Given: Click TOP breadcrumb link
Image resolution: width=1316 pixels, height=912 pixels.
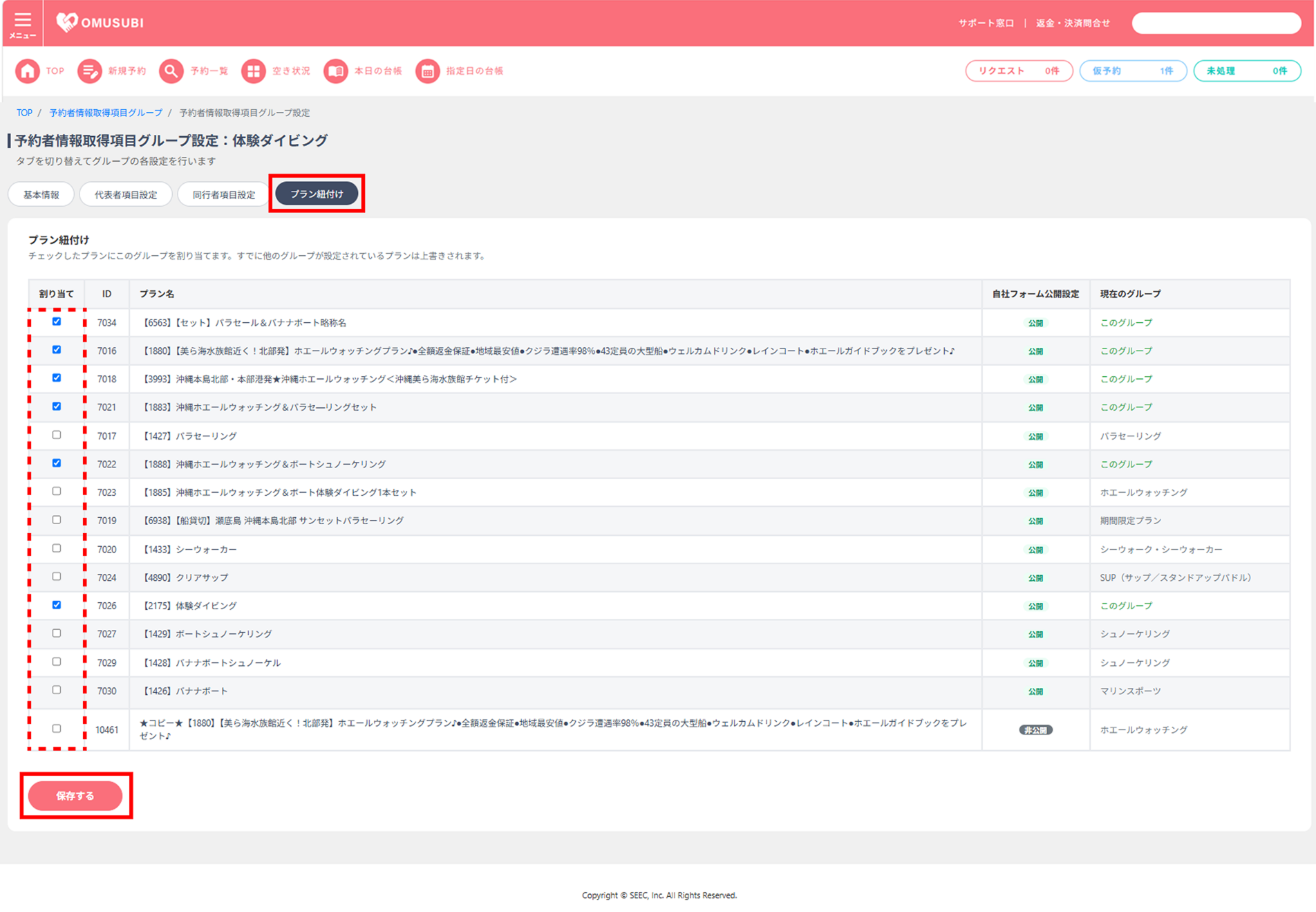Looking at the screenshot, I should pos(24,113).
